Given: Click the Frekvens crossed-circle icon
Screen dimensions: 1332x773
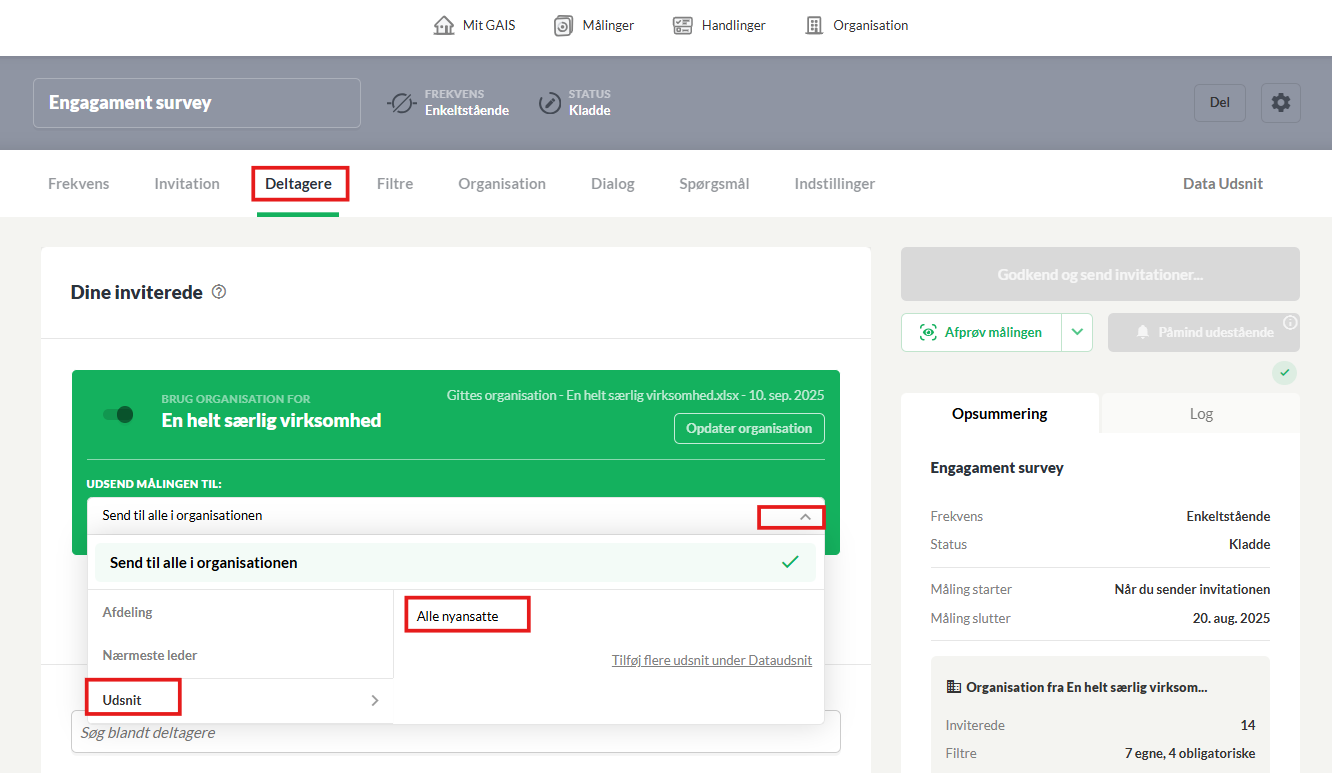Looking at the screenshot, I should click(401, 103).
